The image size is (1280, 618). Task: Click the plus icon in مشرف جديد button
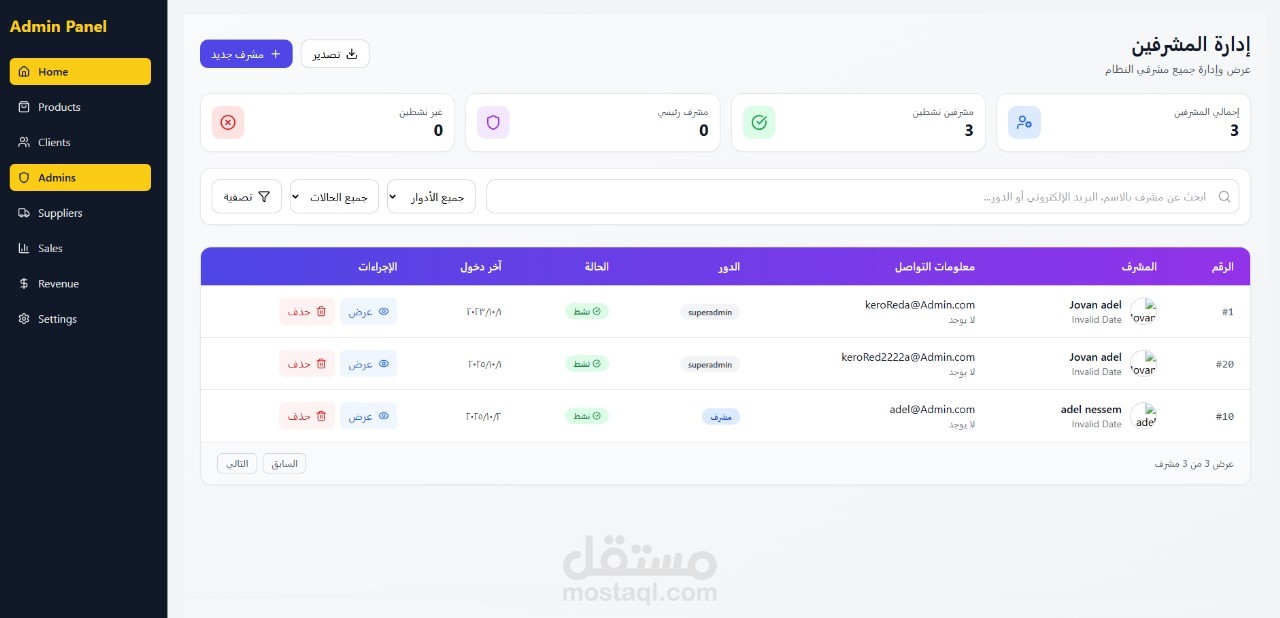pos(275,54)
